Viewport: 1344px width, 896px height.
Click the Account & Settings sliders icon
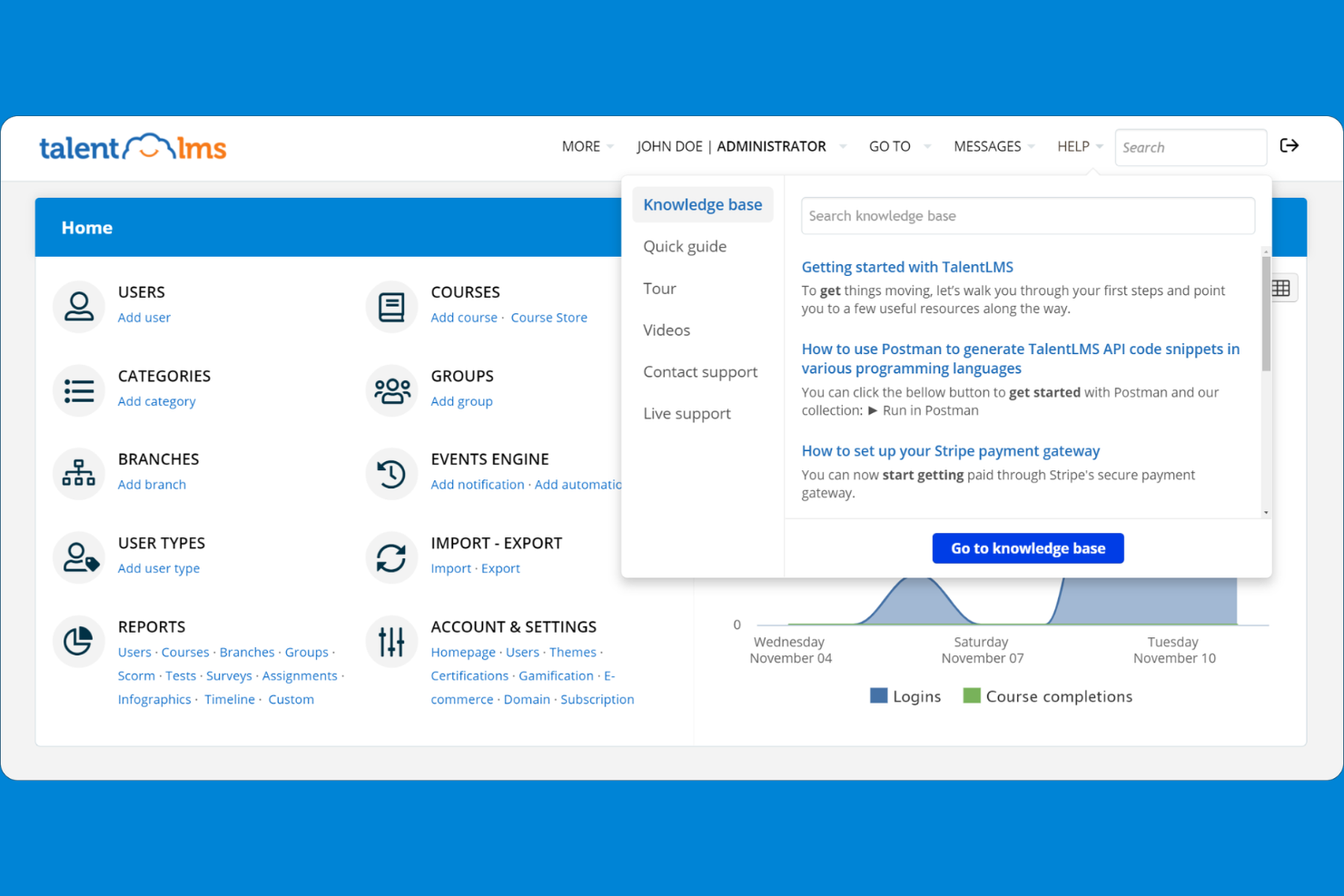[391, 642]
